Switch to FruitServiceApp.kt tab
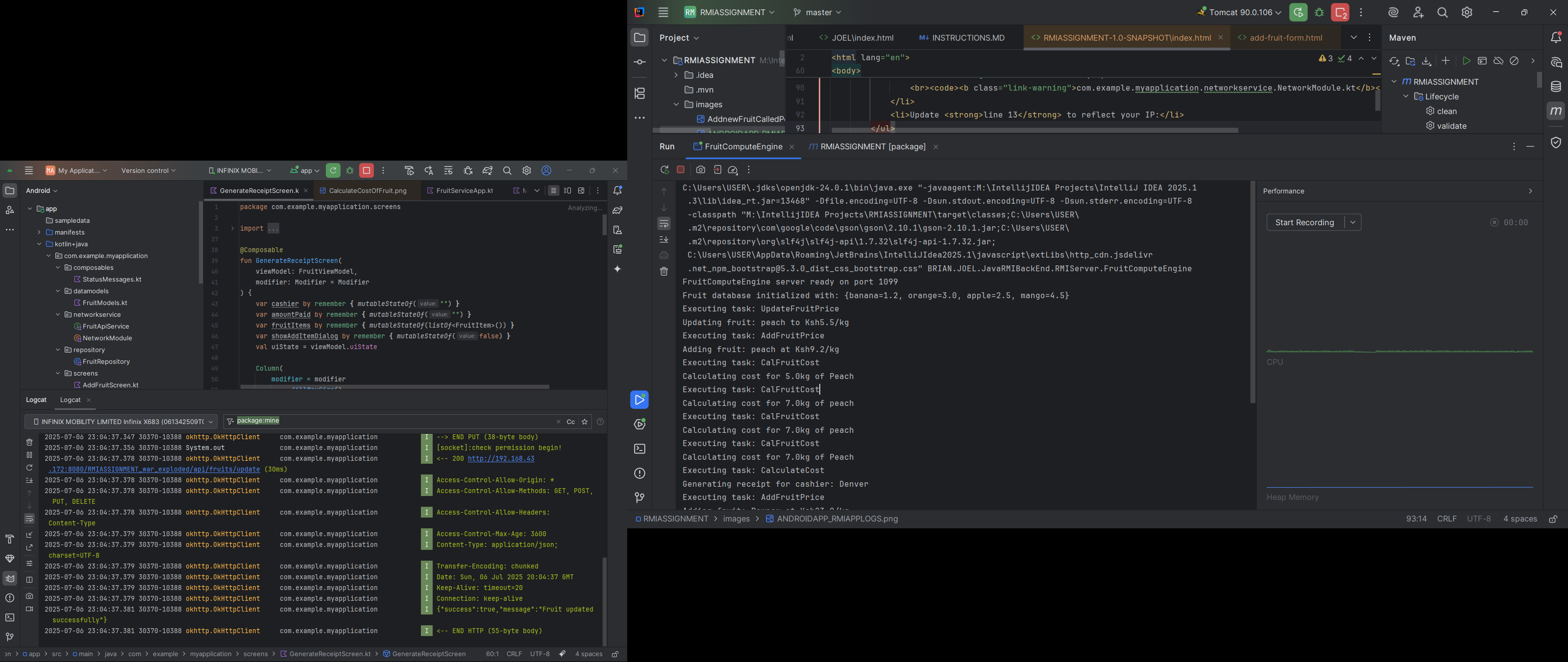1568x662 pixels. point(460,191)
